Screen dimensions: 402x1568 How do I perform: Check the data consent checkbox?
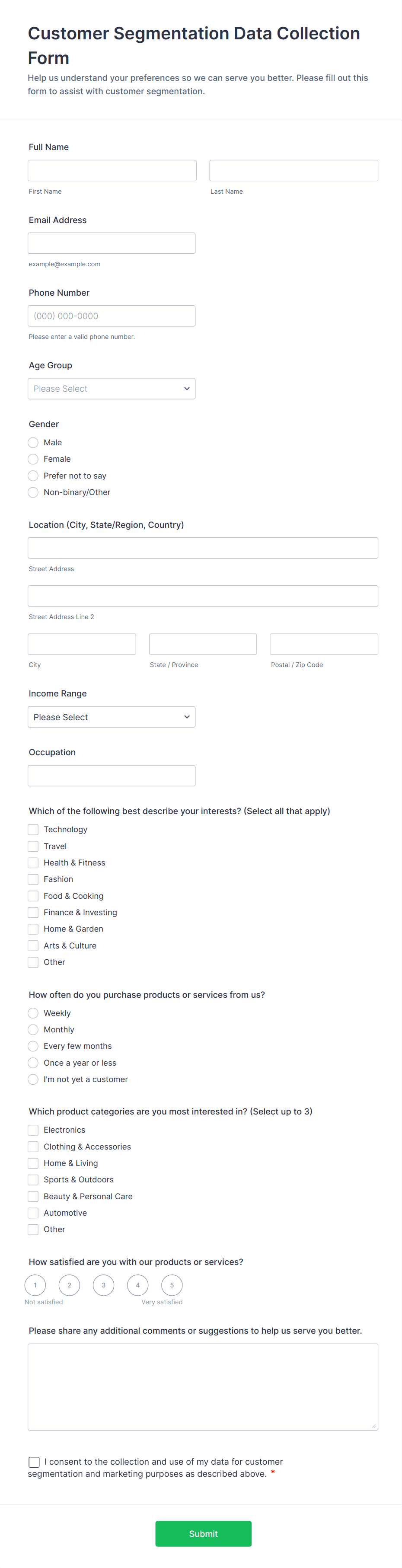click(x=34, y=1462)
